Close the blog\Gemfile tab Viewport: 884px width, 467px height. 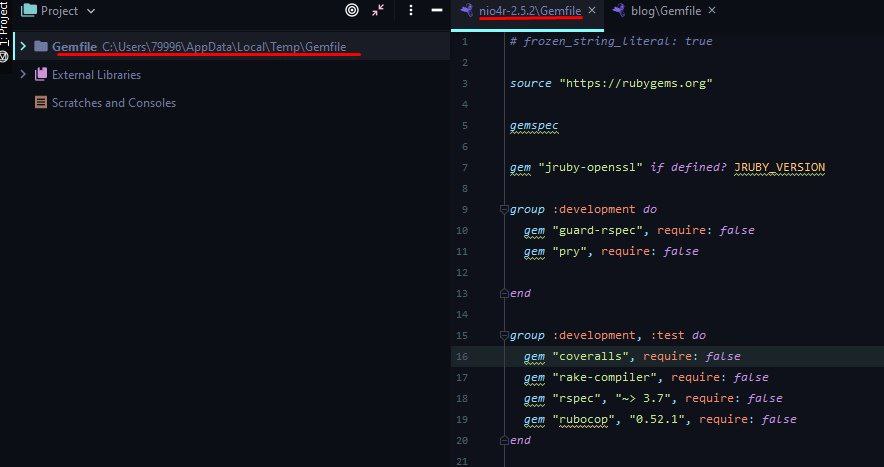tap(711, 10)
